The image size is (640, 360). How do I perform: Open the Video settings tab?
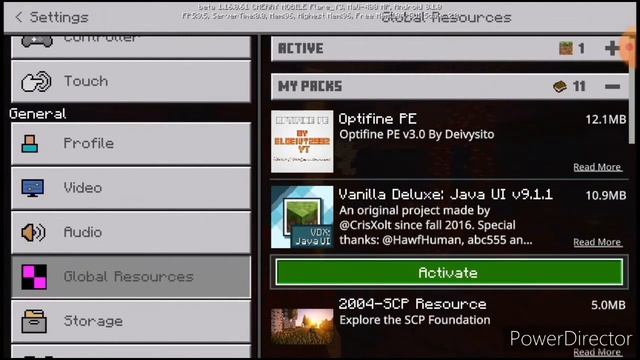pyautogui.click(x=131, y=188)
